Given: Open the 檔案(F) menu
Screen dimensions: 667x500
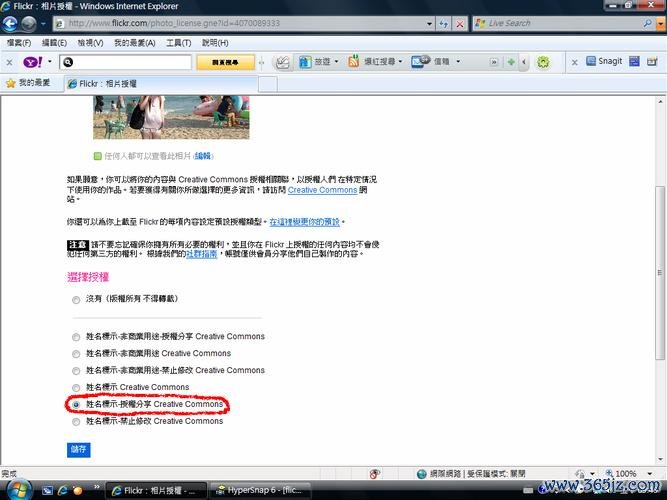Looking at the screenshot, I should click(x=19, y=43).
